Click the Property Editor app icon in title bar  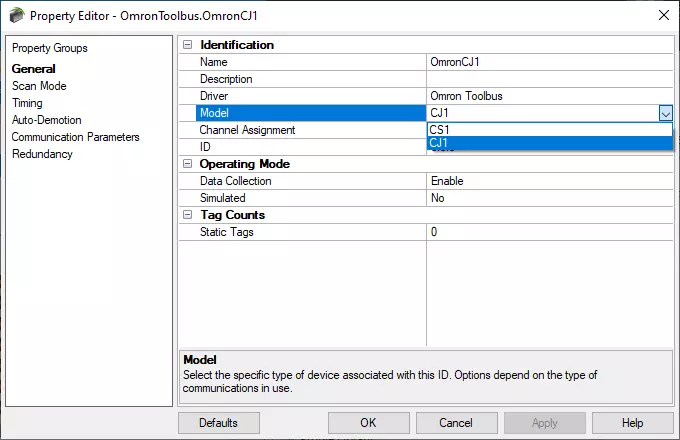click(17, 15)
